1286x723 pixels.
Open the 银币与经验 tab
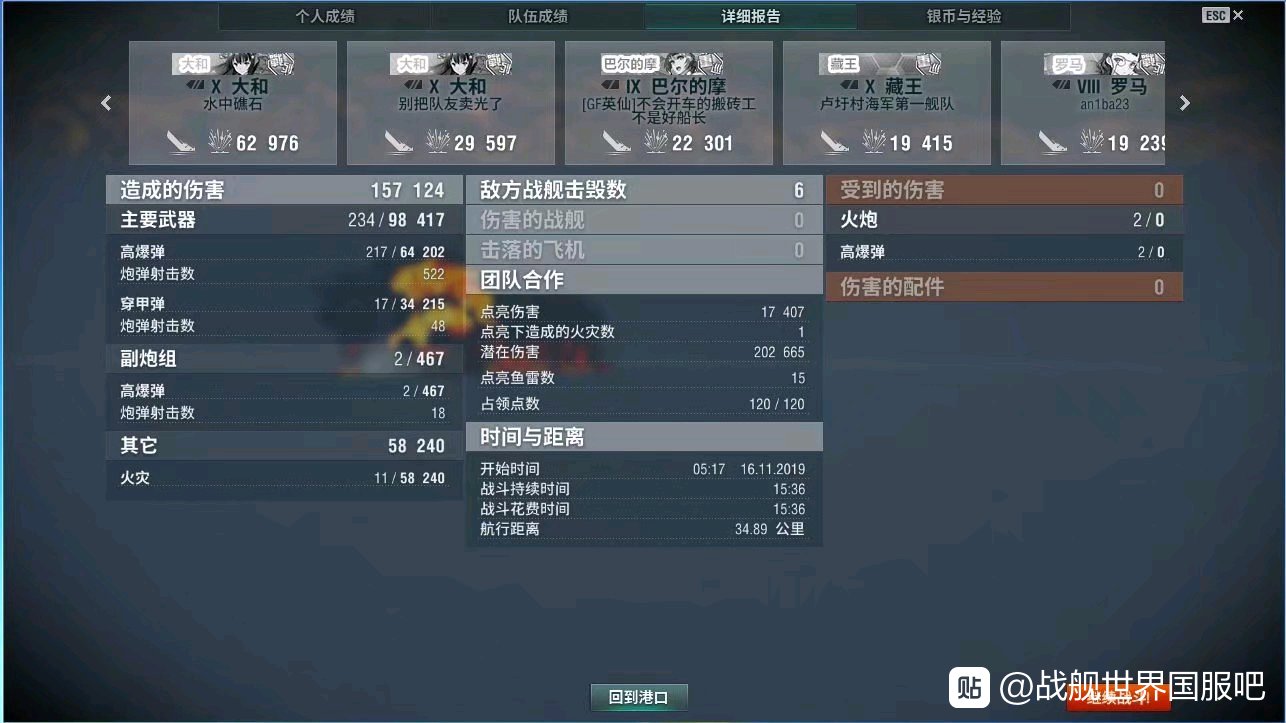[x=964, y=16]
